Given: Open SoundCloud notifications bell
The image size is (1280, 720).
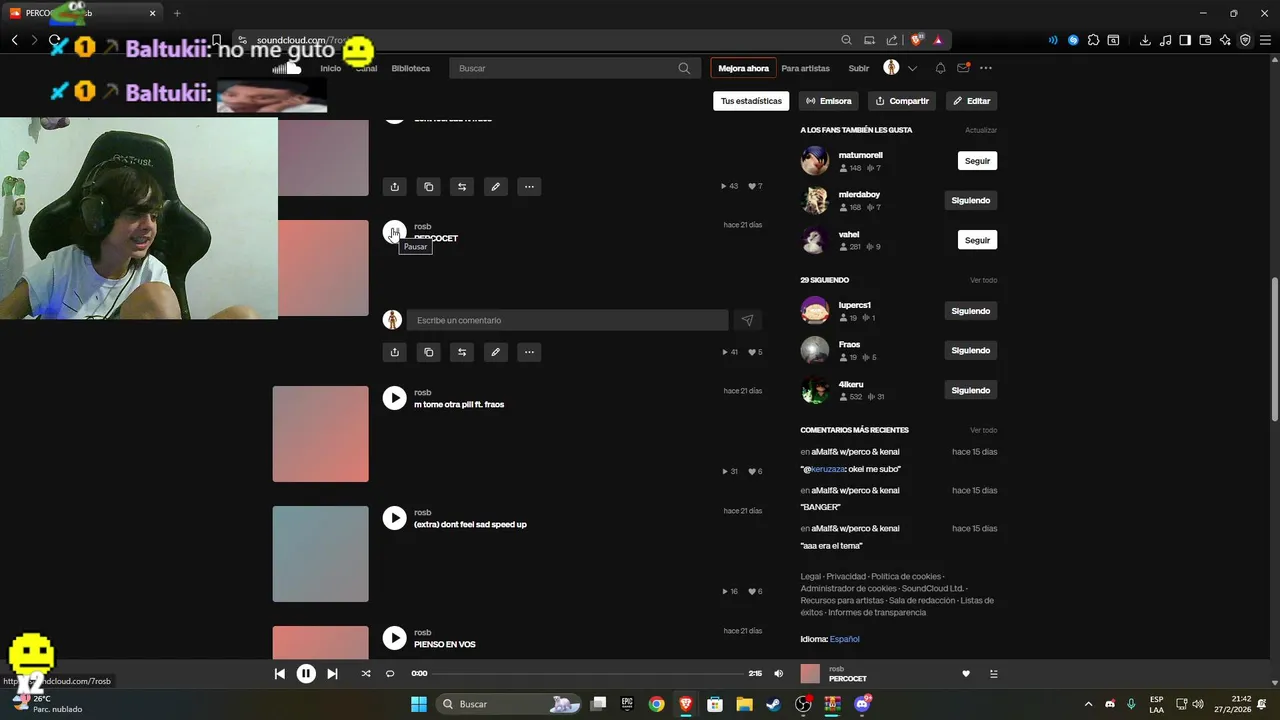Looking at the screenshot, I should (940, 68).
